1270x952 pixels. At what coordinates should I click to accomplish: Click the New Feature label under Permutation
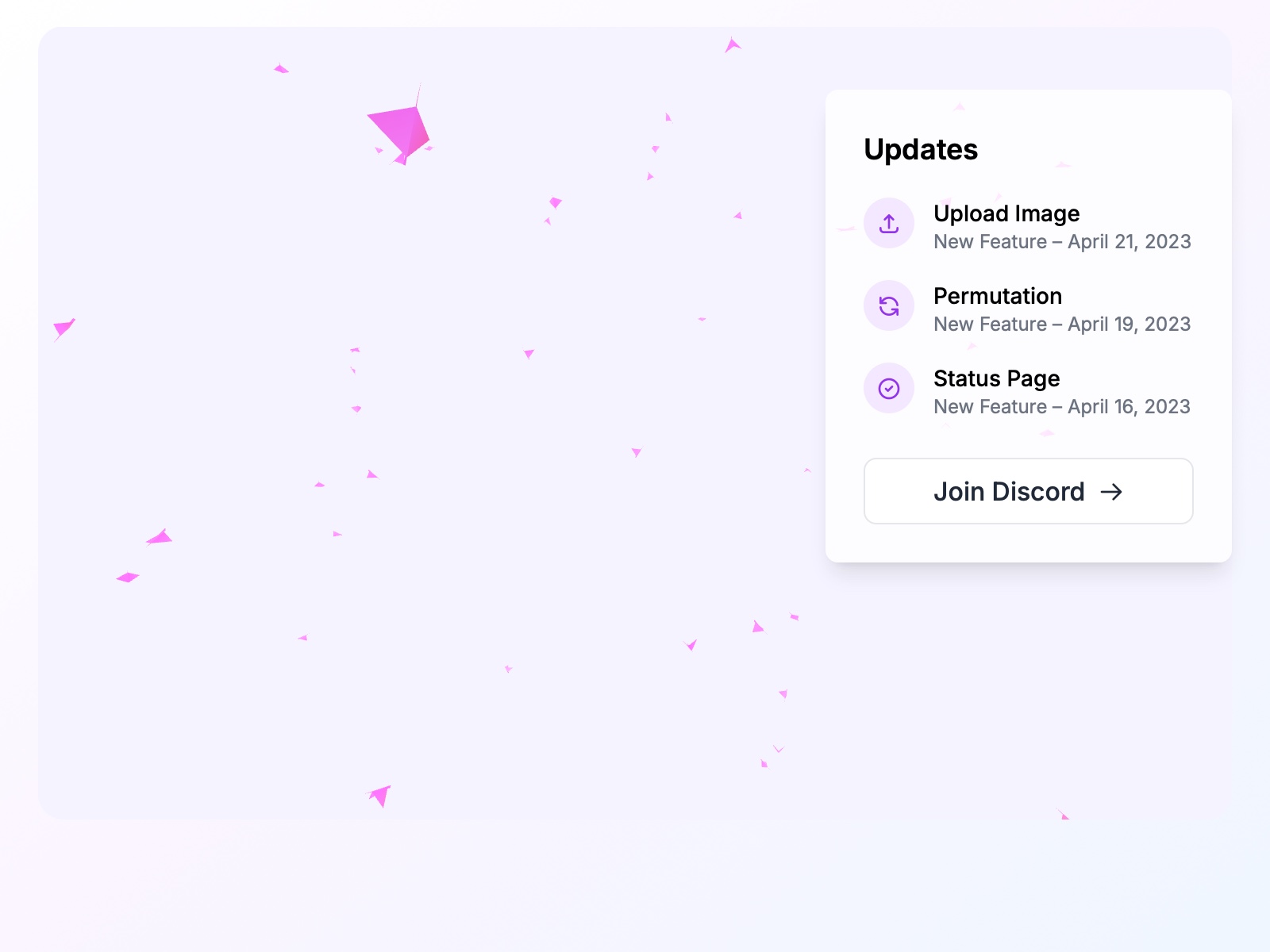(x=990, y=324)
